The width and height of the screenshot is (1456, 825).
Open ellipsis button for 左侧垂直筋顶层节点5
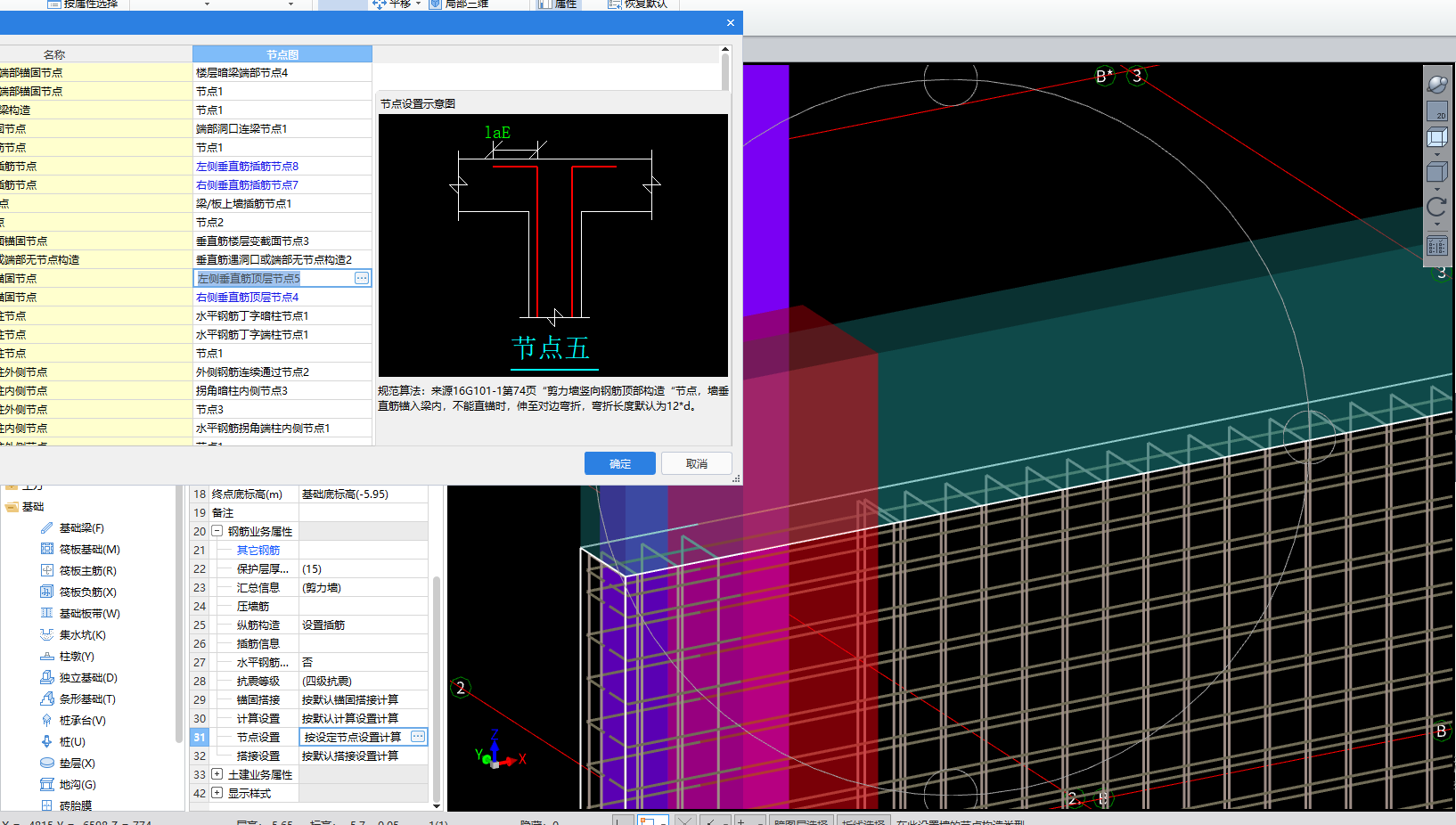point(361,278)
